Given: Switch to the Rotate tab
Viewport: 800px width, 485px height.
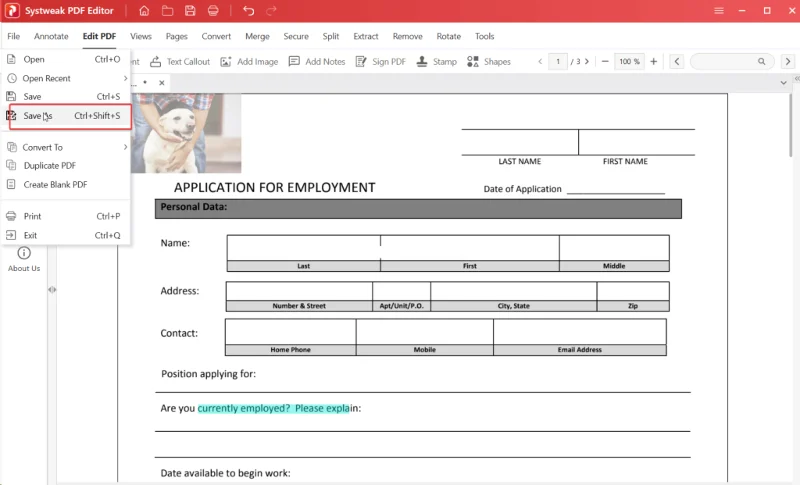Looking at the screenshot, I should click(x=448, y=36).
